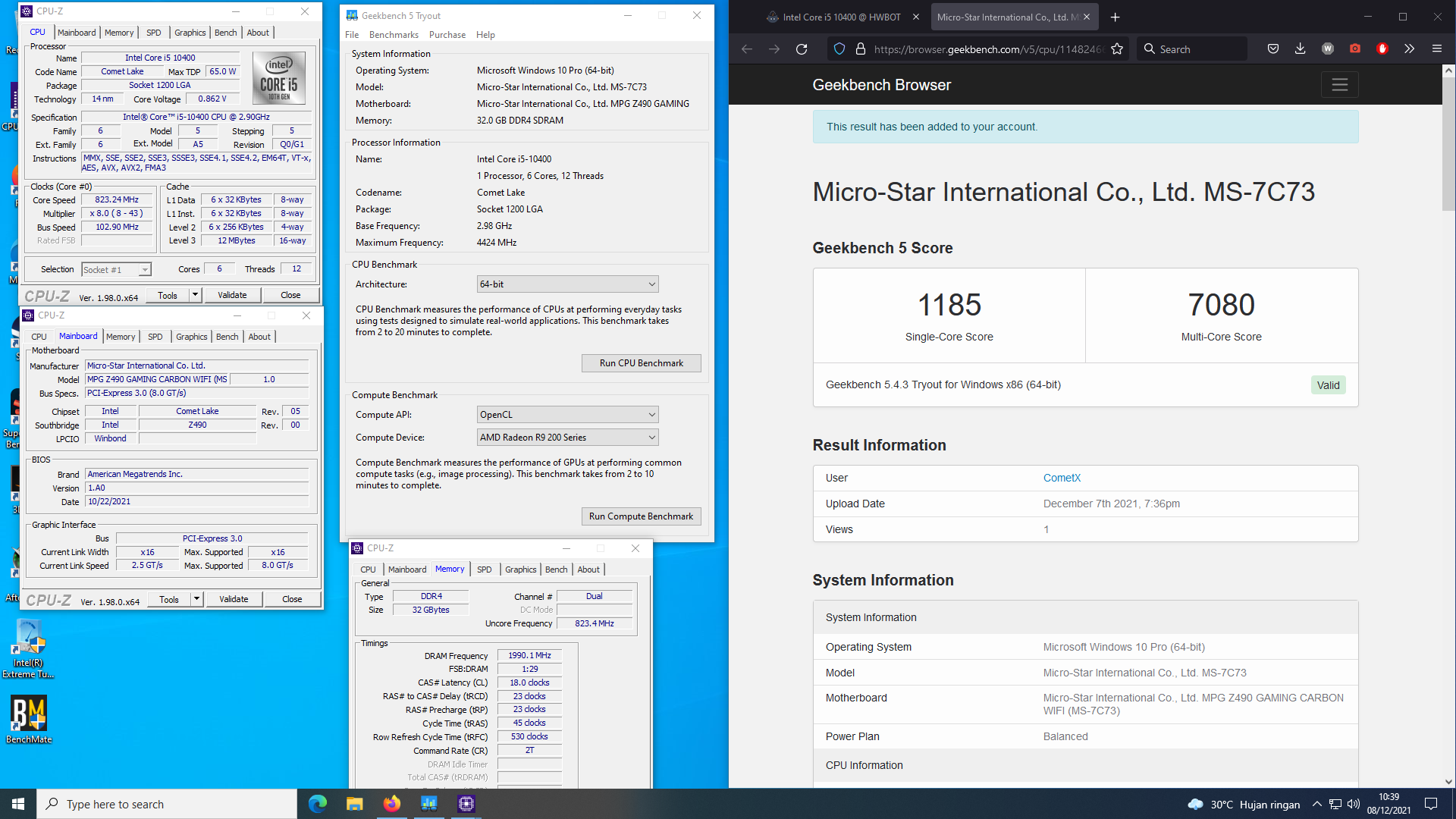The width and height of the screenshot is (1456, 819).
Task: Open the CometX user profile link
Action: coord(1062,479)
